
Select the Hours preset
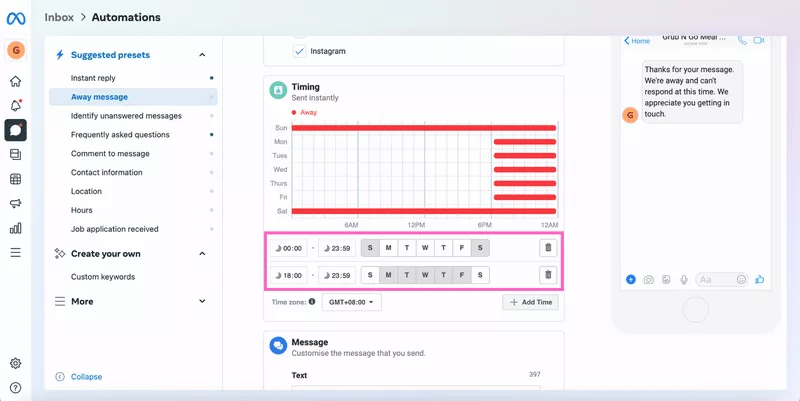[x=133, y=210]
